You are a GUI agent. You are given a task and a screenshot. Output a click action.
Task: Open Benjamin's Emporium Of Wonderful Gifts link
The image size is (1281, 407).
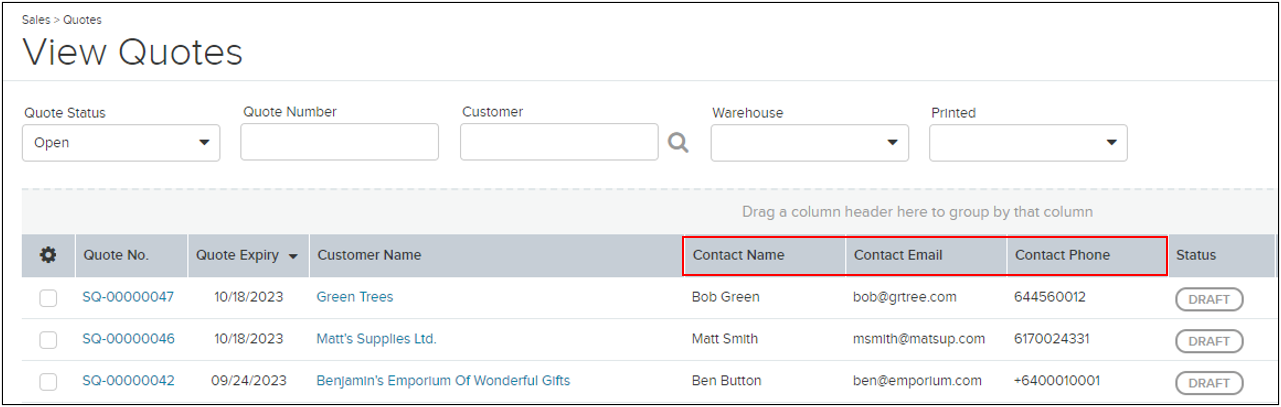443,381
